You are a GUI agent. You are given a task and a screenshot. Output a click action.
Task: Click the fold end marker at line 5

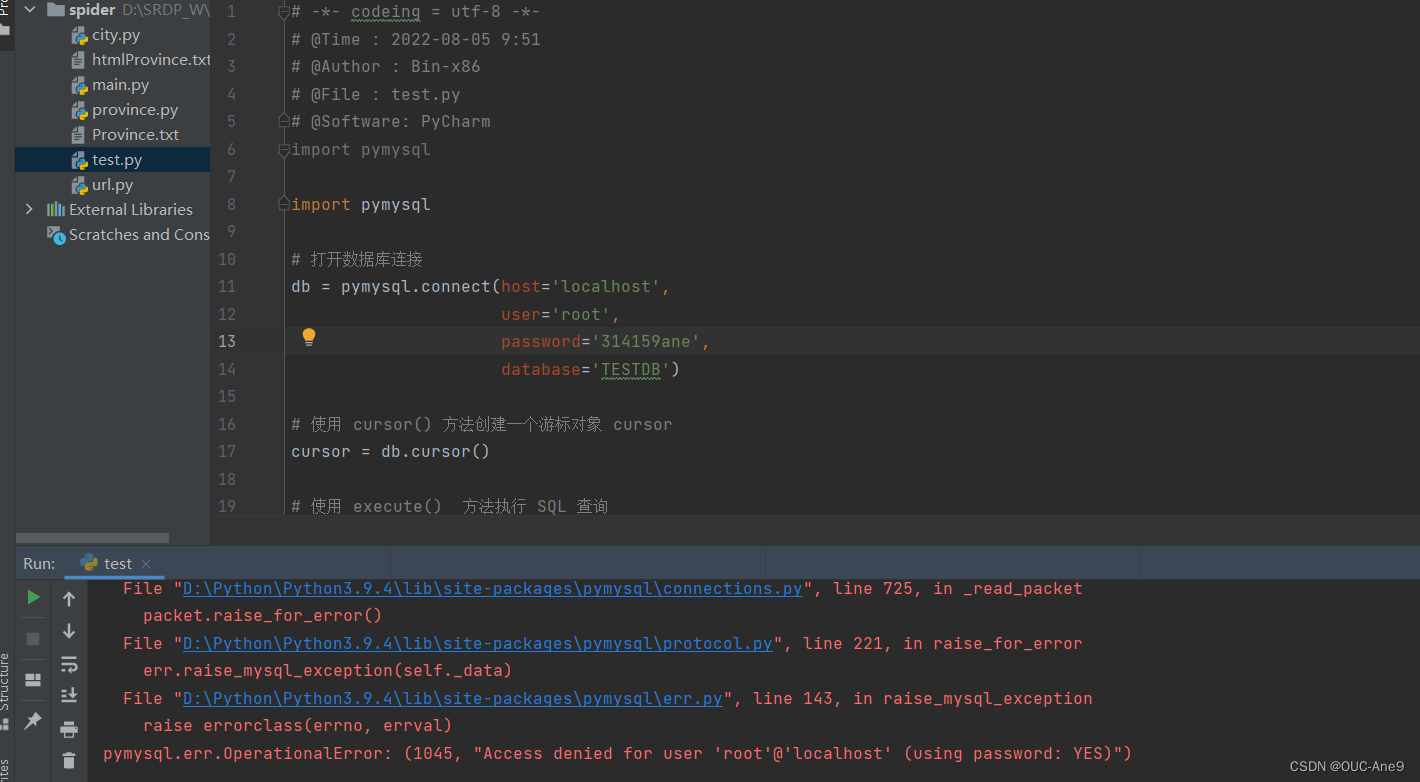284,121
